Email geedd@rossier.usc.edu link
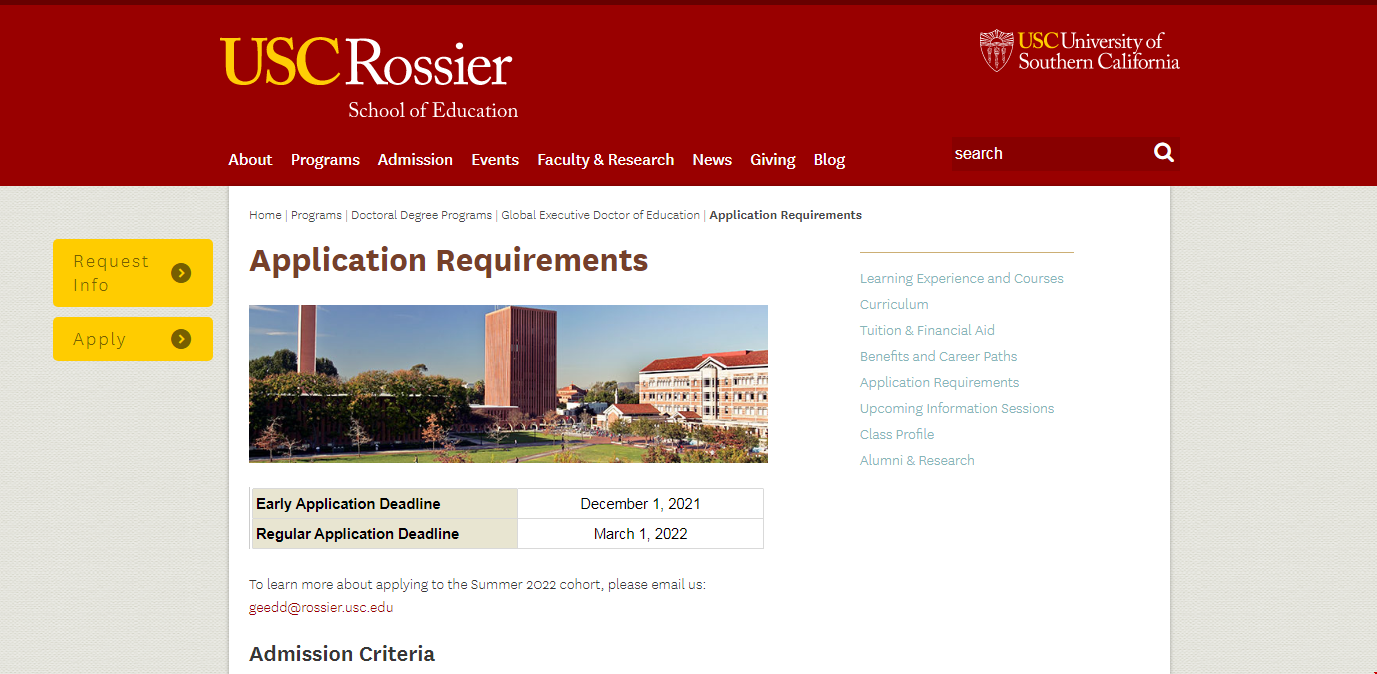Image resolution: width=1377 pixels, height=674 pixels. (321, 607)
